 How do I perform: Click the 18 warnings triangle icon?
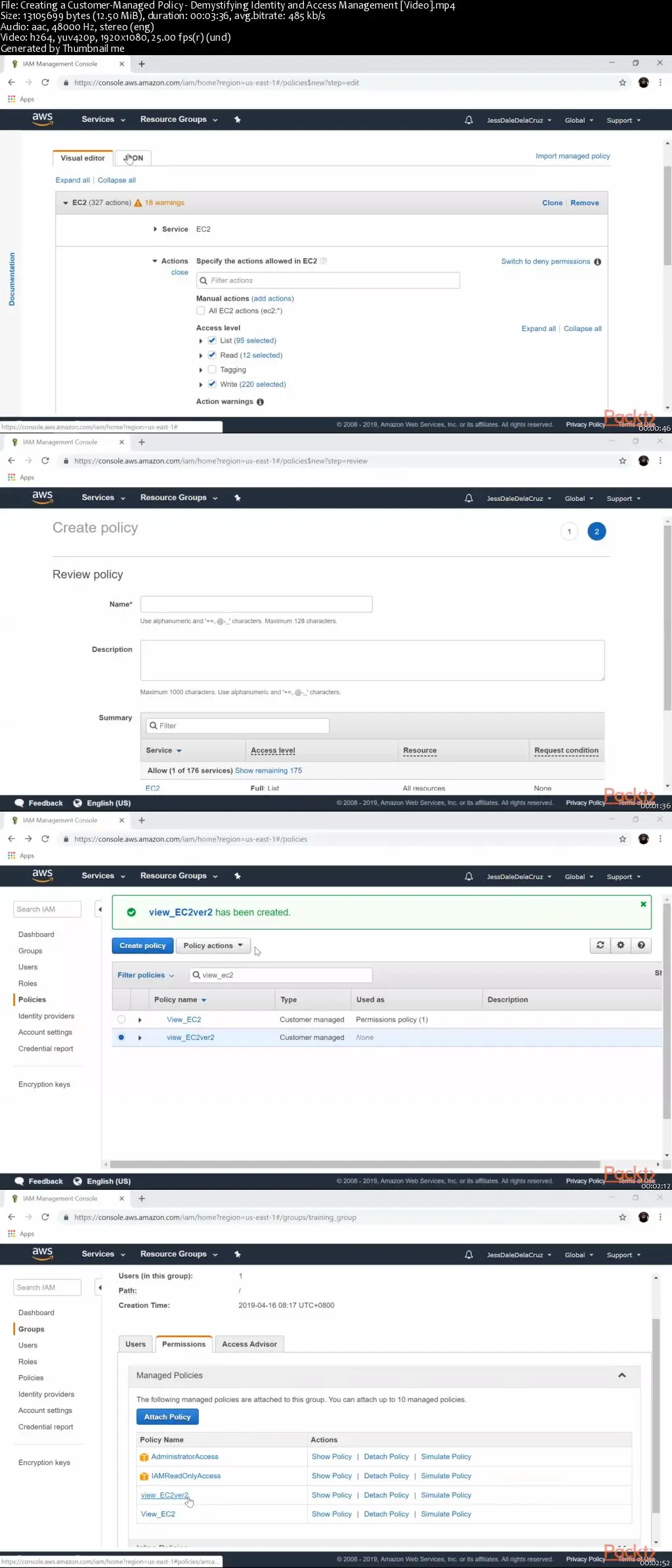coord(138,203)
